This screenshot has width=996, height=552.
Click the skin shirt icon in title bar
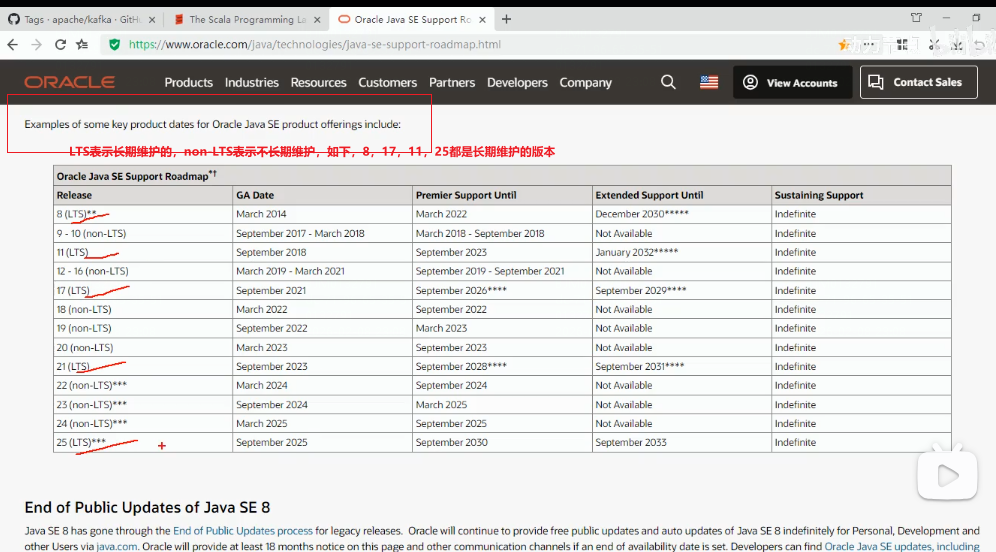coord(916,18)
